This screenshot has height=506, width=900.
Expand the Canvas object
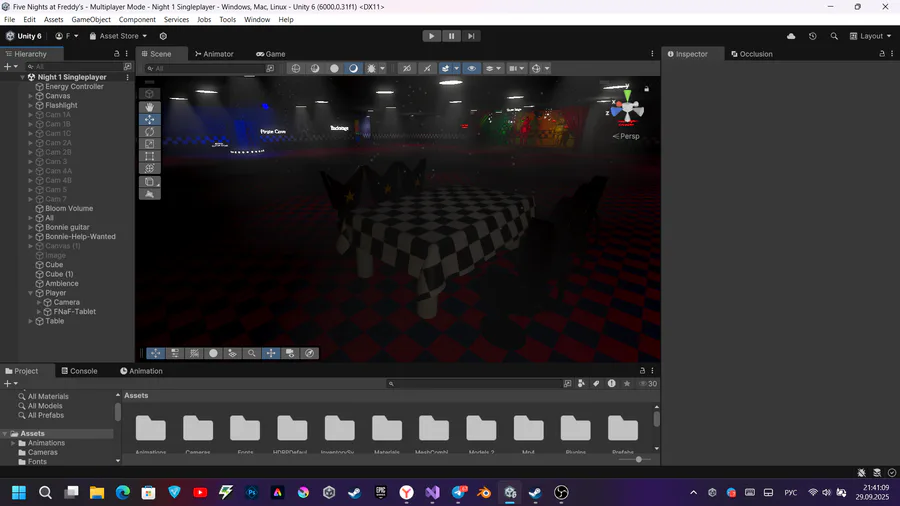[30, 96]
